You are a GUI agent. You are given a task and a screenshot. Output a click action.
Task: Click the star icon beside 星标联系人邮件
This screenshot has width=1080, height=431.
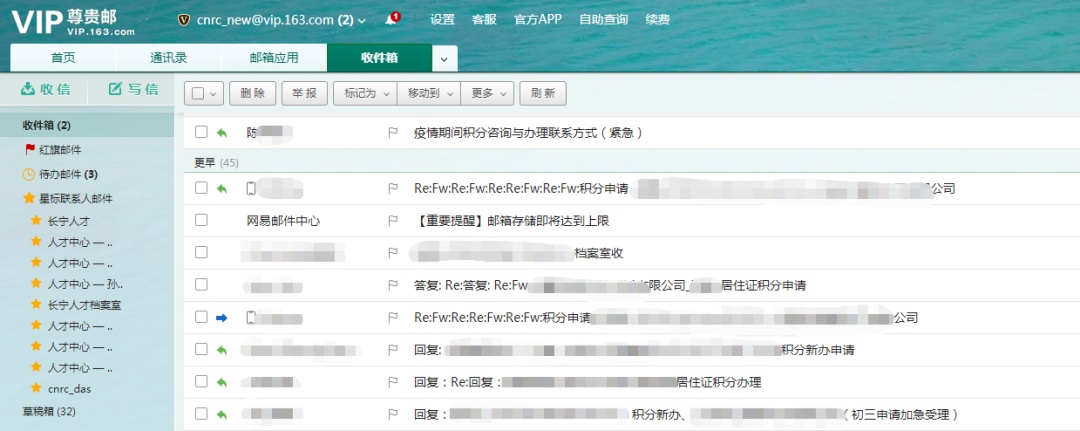pyautogui.click(x=29, y=198)
